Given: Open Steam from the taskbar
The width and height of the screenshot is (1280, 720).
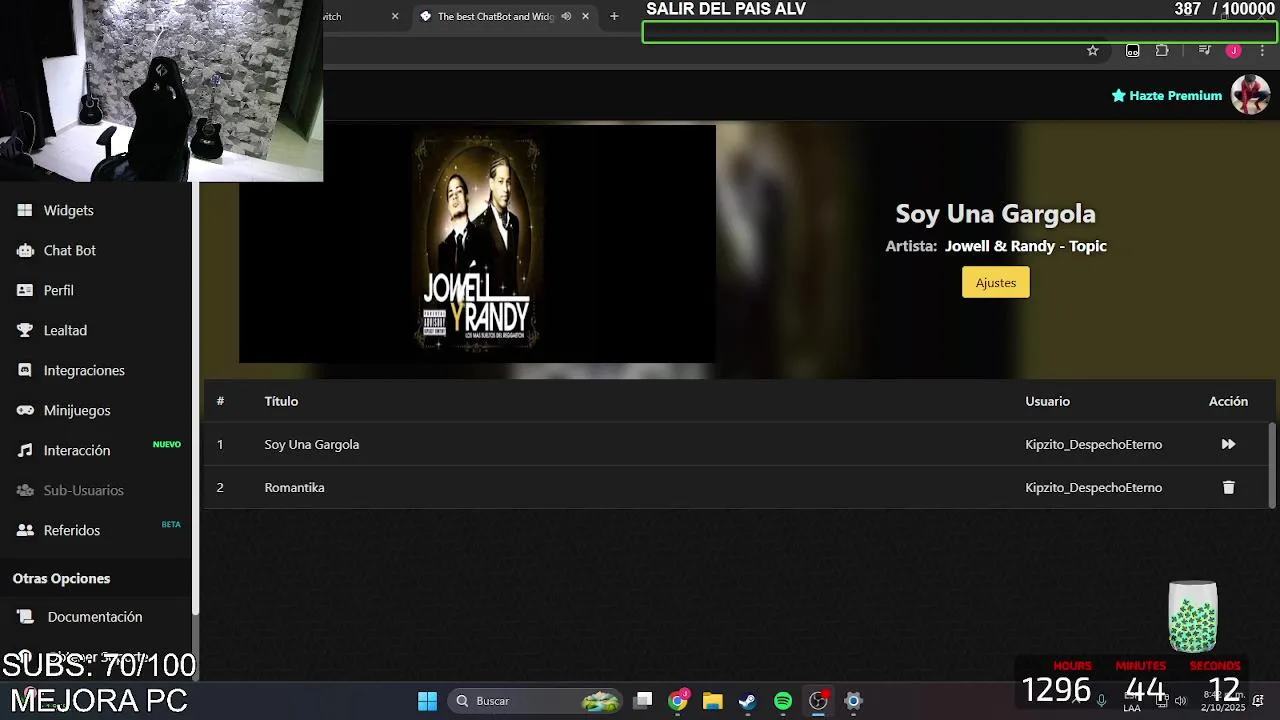Looking at the screenshot, I should [x=748, y=701].
